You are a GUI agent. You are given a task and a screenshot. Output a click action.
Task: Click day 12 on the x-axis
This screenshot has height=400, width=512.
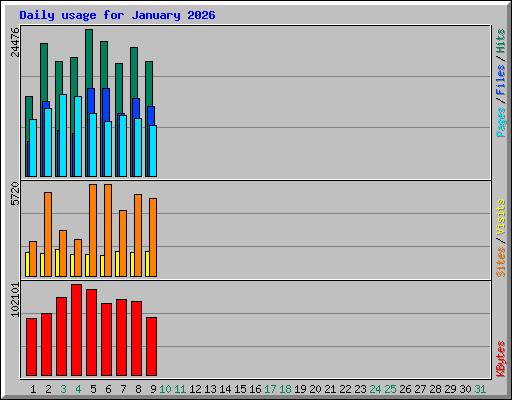195,389
